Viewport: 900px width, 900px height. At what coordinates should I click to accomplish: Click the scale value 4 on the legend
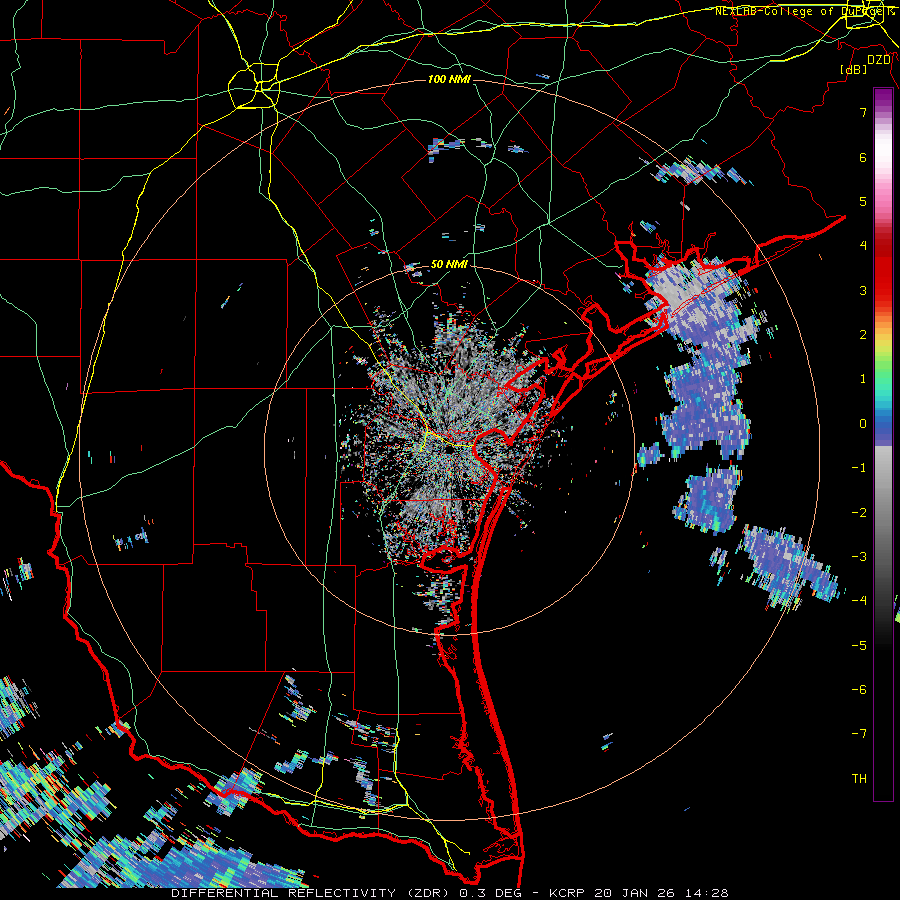[863, 246]
